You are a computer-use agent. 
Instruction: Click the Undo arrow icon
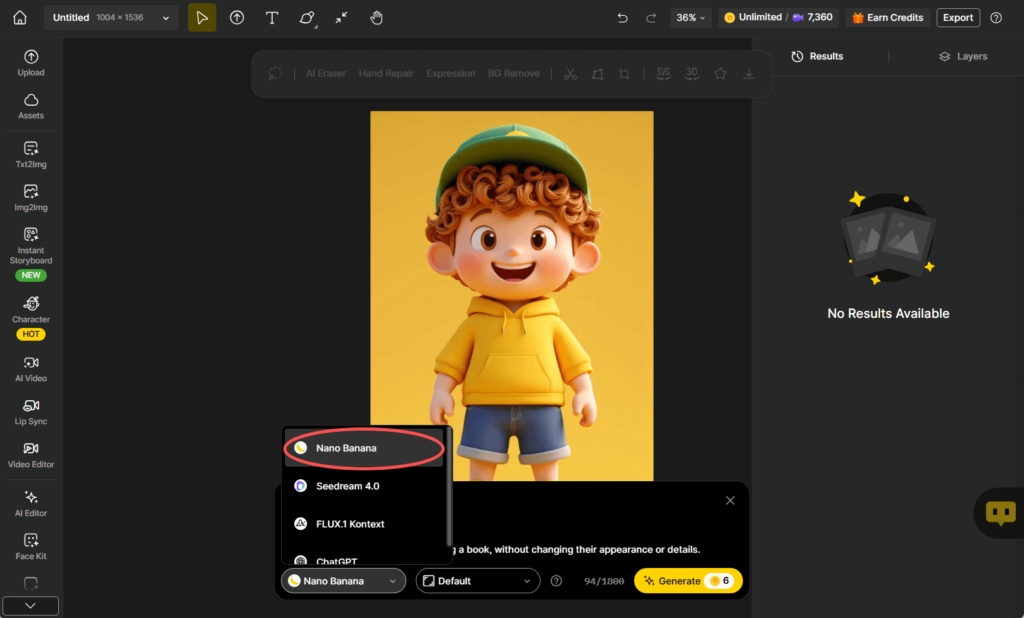pos(622,18)
